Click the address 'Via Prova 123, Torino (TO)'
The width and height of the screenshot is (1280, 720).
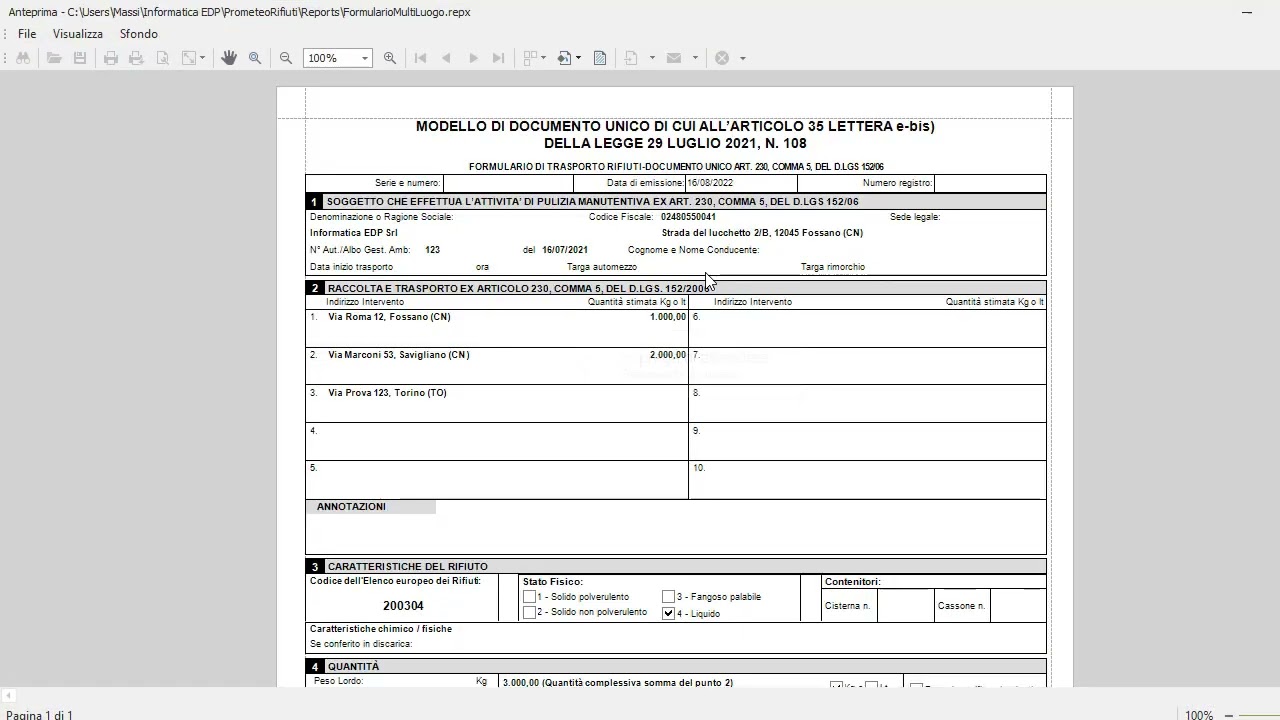click(387, 393)
